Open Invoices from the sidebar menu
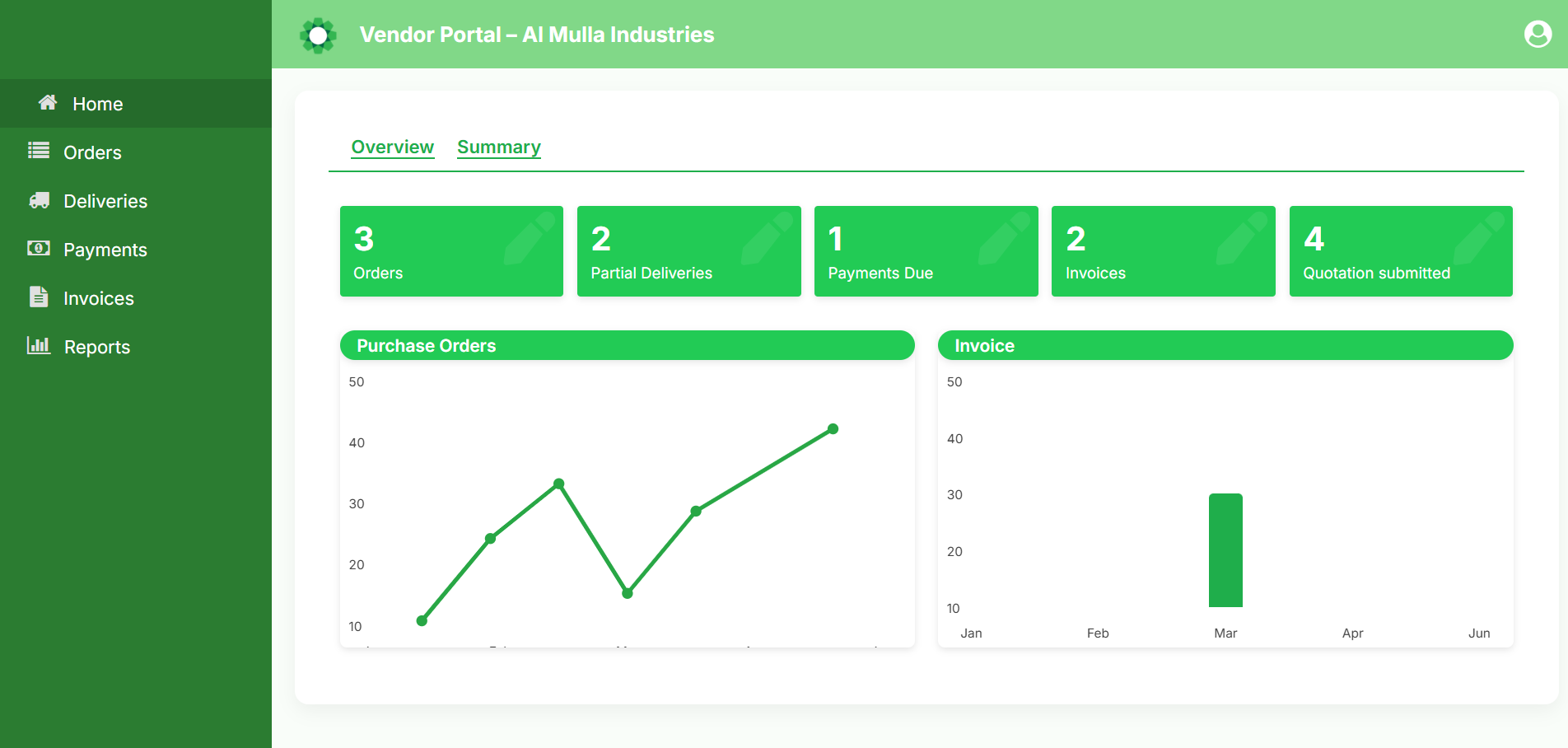The width and height of the screenshot is (1568, 748). point(136,298)
